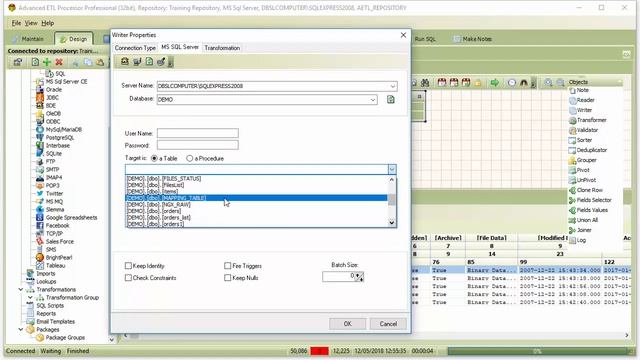Choose [DEMO].[dbo].[MAPPING_TABLE] from the list
Image resolution: width=640 pixels, height=360 pixels.
pyautogui.click(x=256, y=198)
